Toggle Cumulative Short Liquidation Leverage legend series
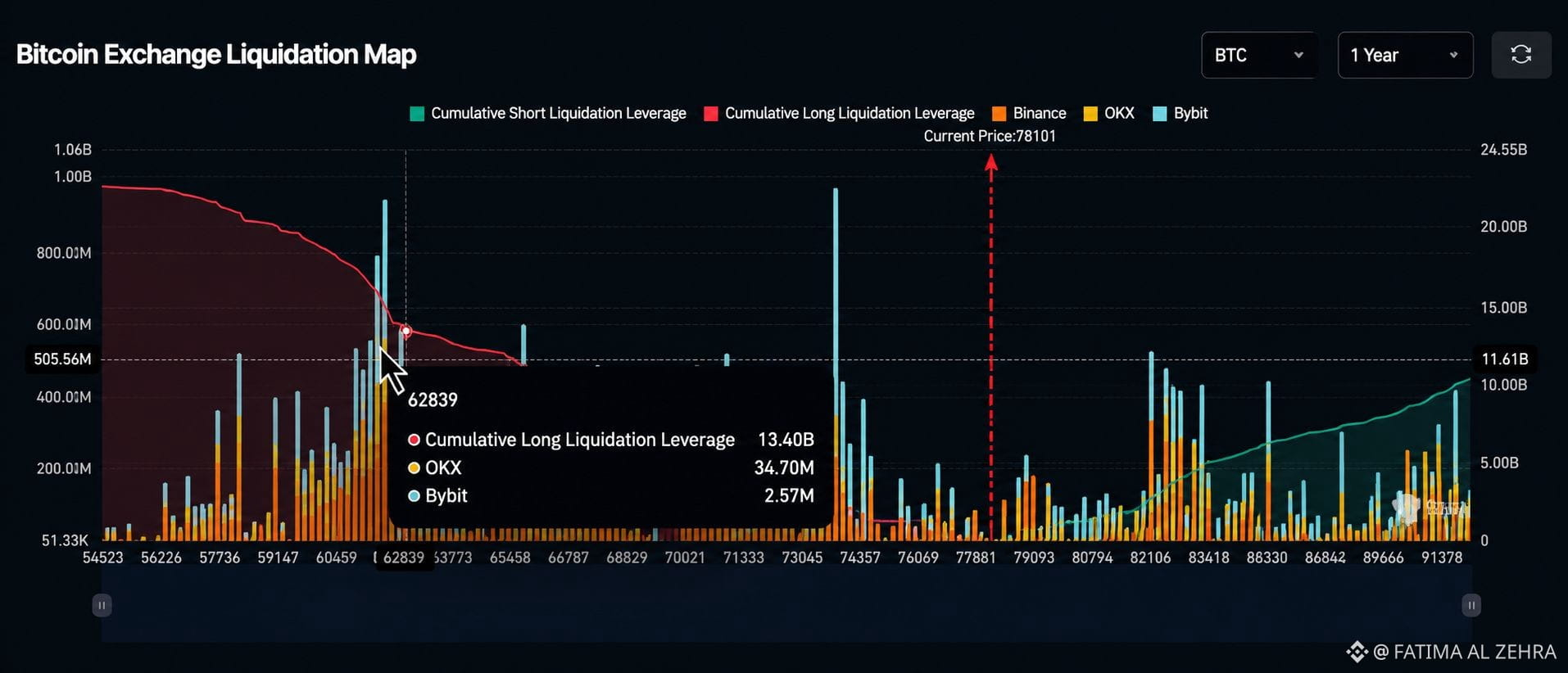1568x673 pixels. [548, 113]
